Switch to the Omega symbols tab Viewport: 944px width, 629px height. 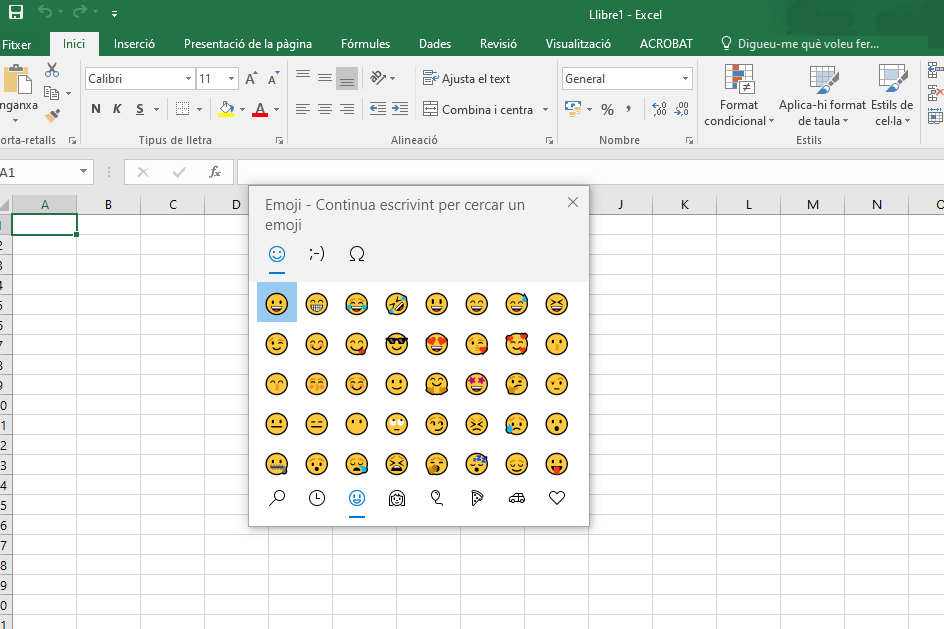pyautogui.click(x=357, y=254)
